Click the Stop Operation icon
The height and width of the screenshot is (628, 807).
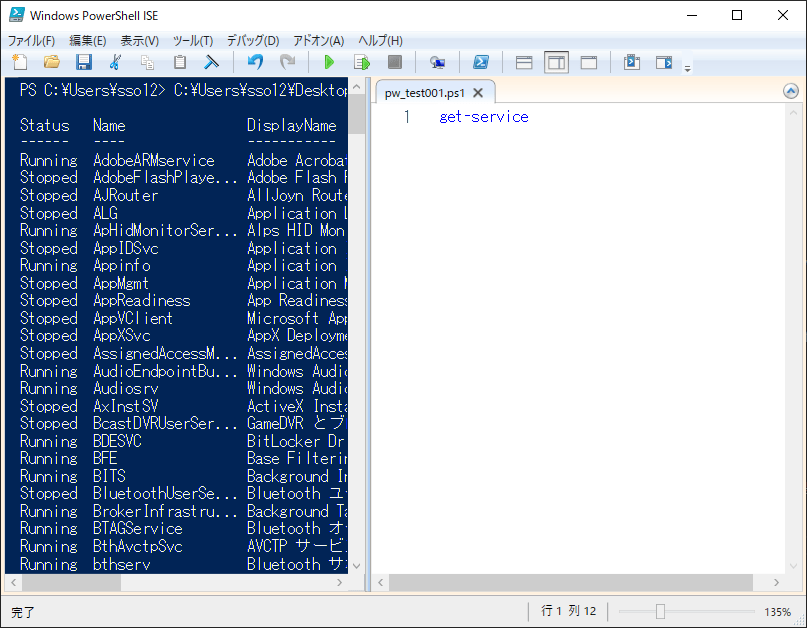(394, 62)
